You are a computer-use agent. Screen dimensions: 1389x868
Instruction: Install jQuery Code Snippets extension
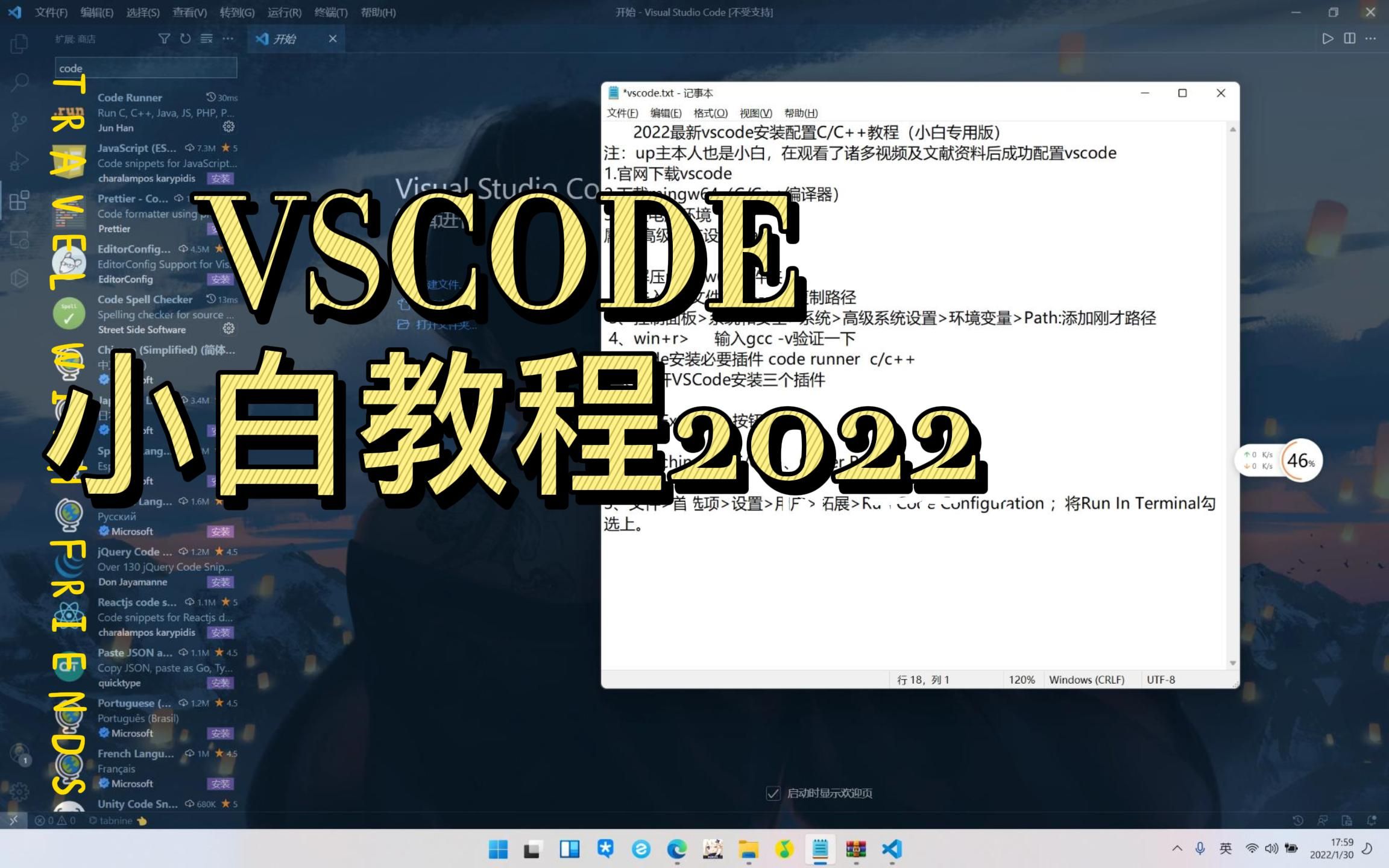coord(221,582)
